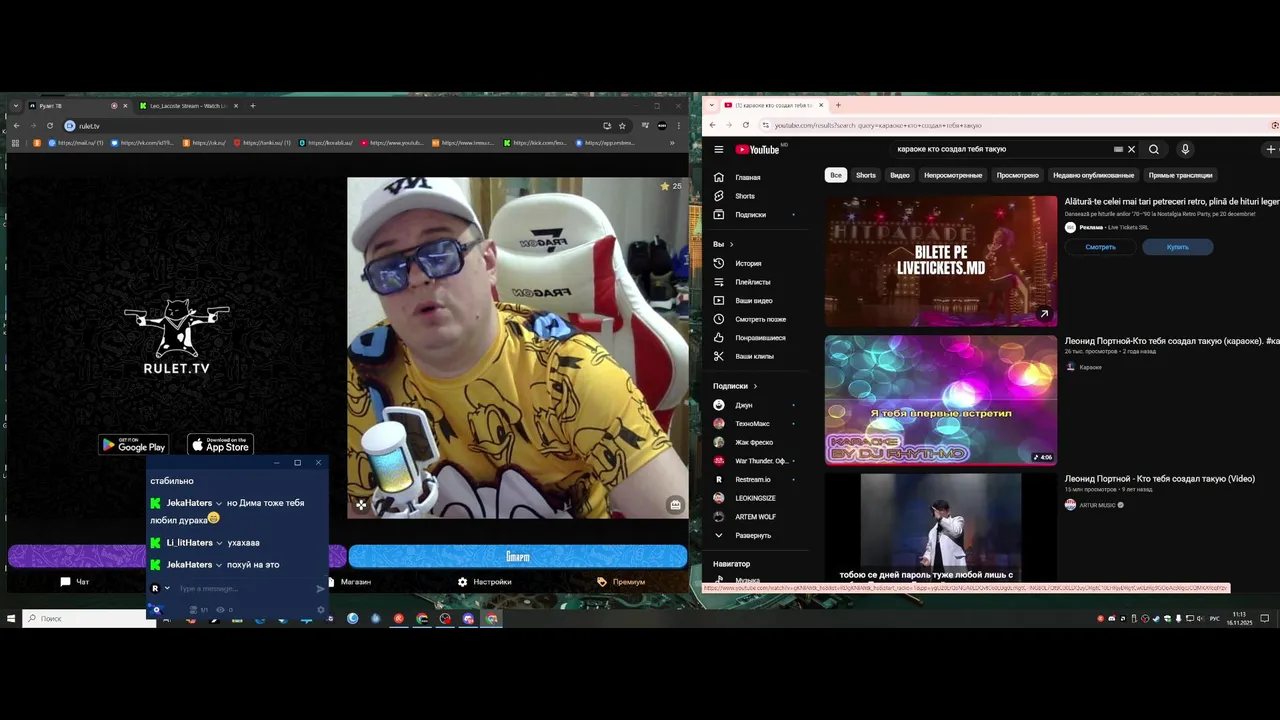Open the apps grid icon in bookmarks bar
Viewport: 1280px width, 720px height.
coord(15,143)
